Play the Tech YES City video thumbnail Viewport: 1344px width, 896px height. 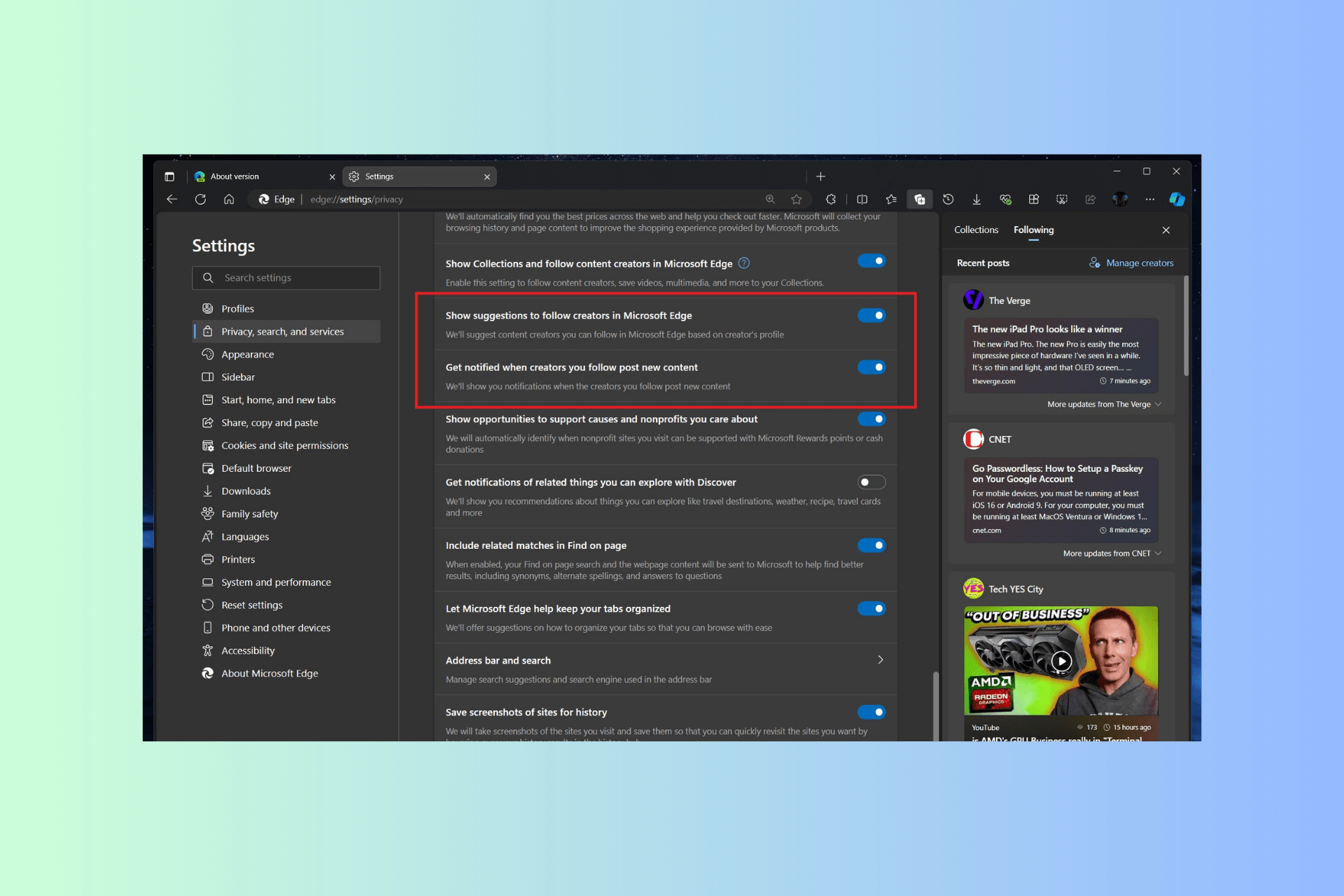(x=1061, y=661)
